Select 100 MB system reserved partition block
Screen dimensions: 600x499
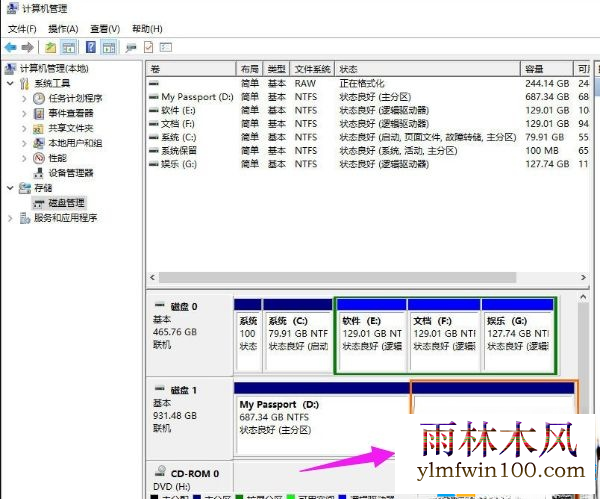248,335
